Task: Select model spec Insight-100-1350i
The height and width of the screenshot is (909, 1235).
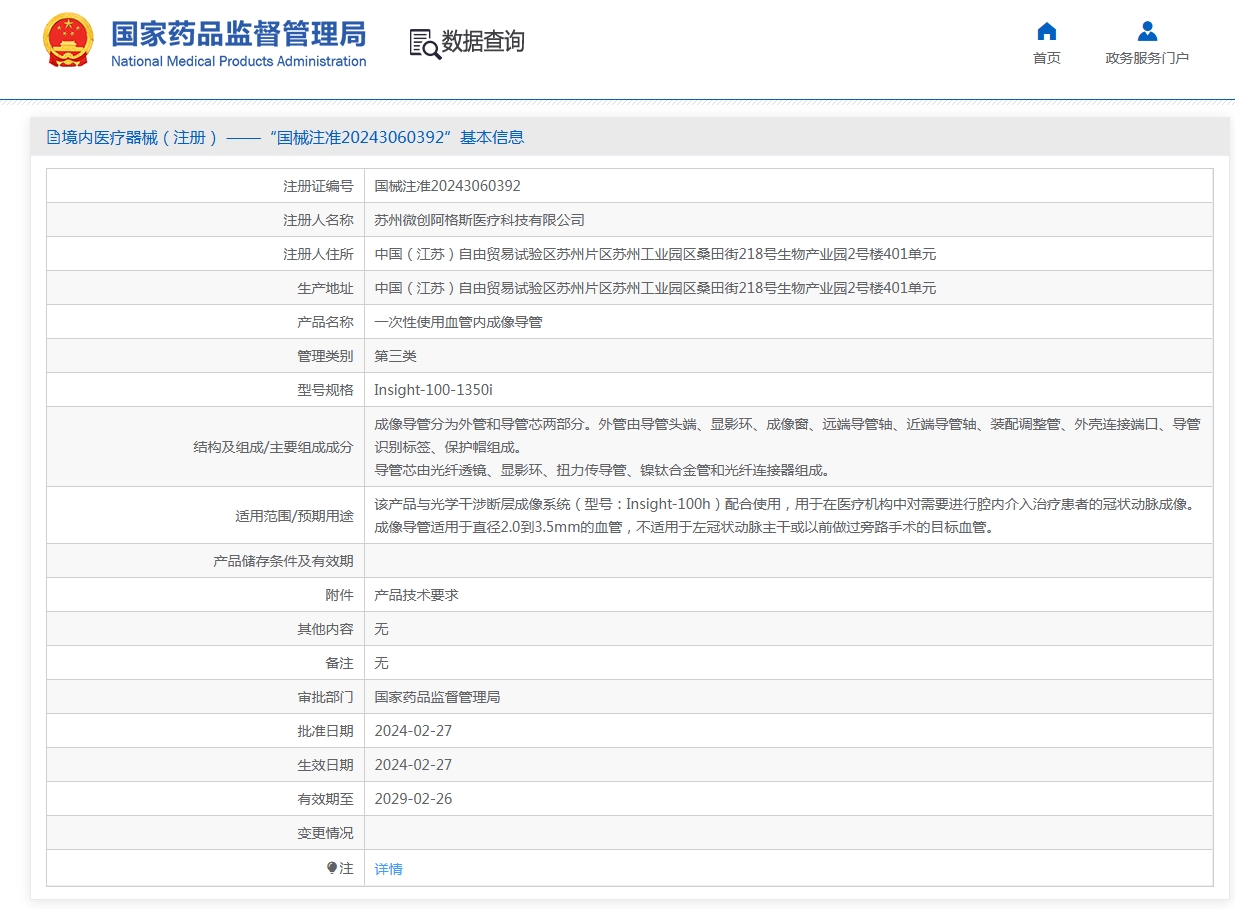Action: pyautogui.click(x=433, y=390)
